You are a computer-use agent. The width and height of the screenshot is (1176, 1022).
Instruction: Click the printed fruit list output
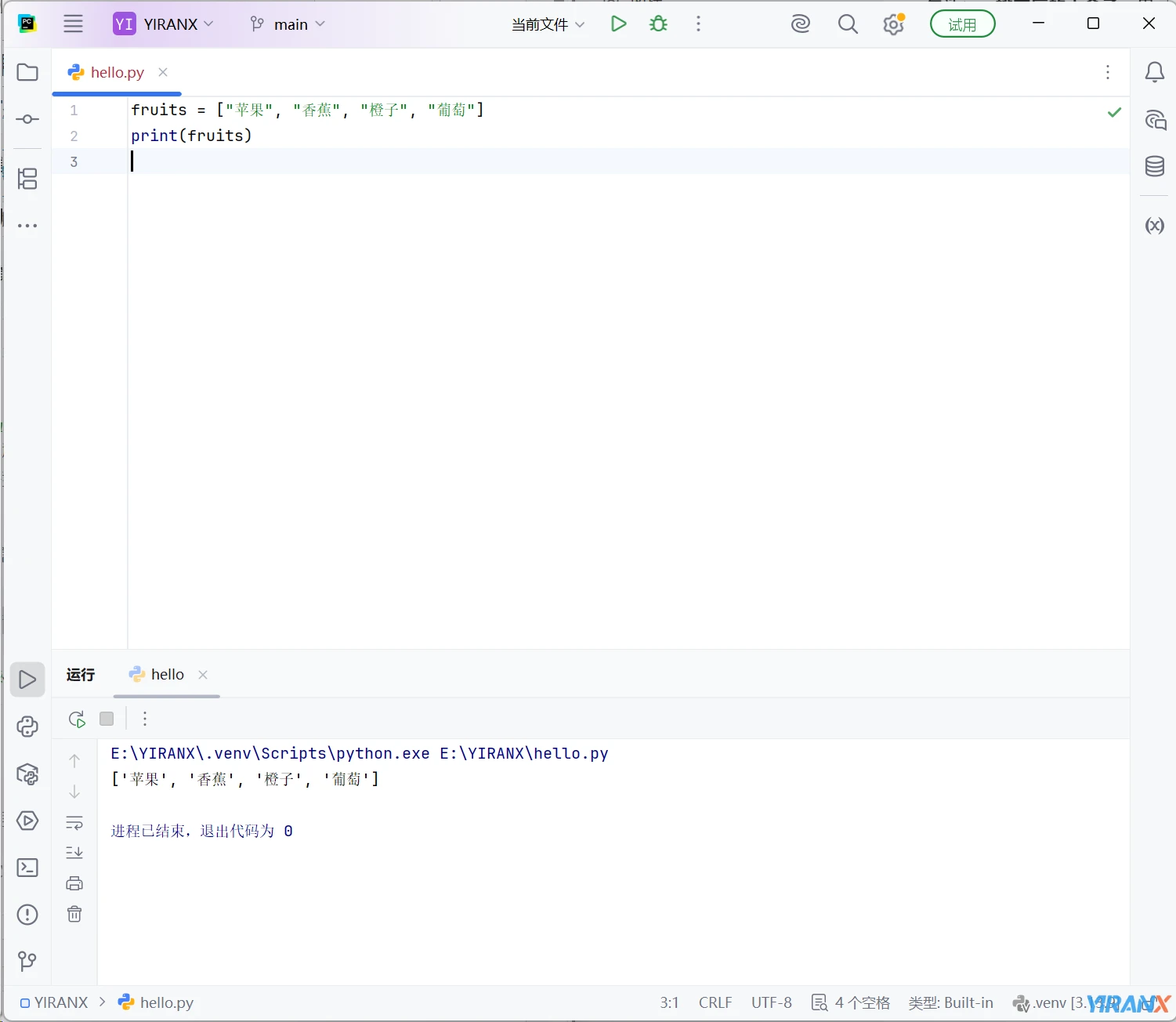click(245, 779)
